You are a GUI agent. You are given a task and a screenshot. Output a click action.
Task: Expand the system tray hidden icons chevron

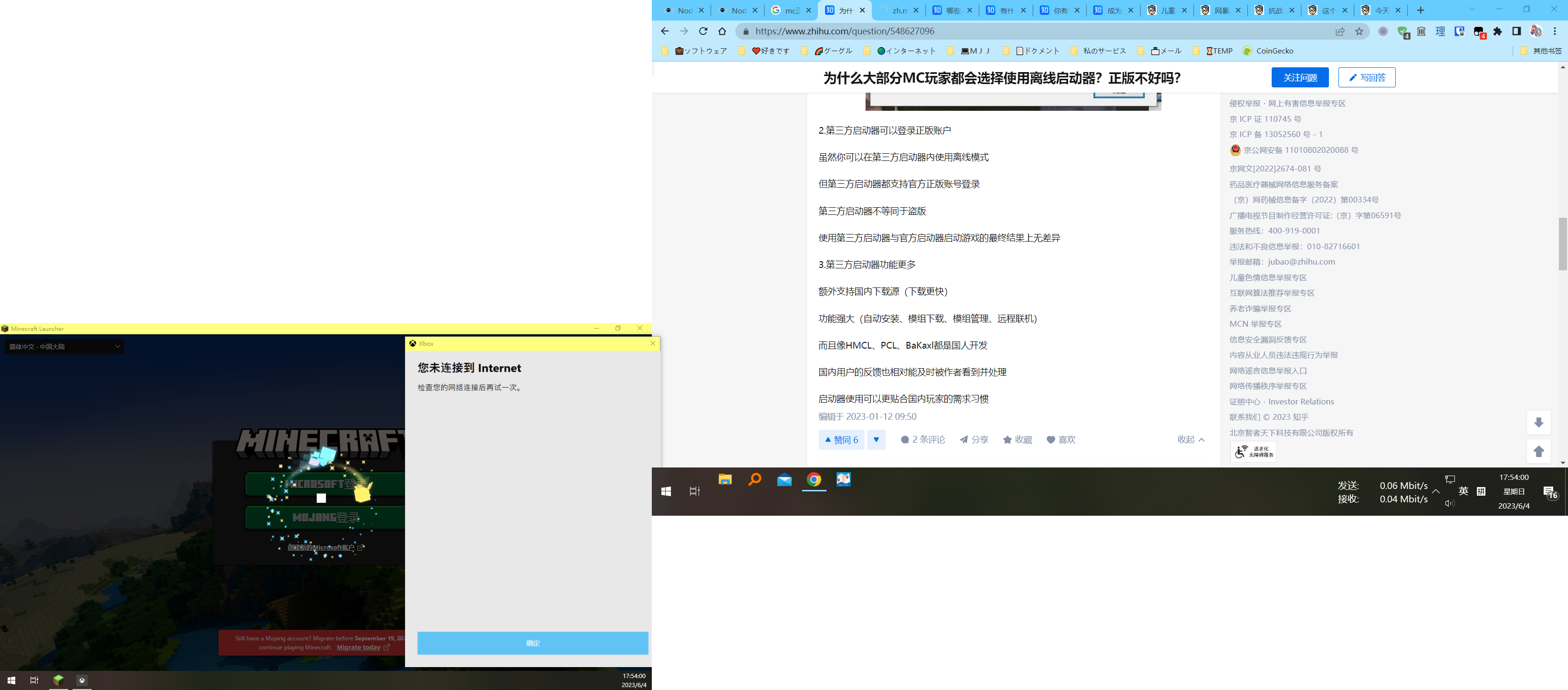pyautogui.click(x=1436, y=491)
